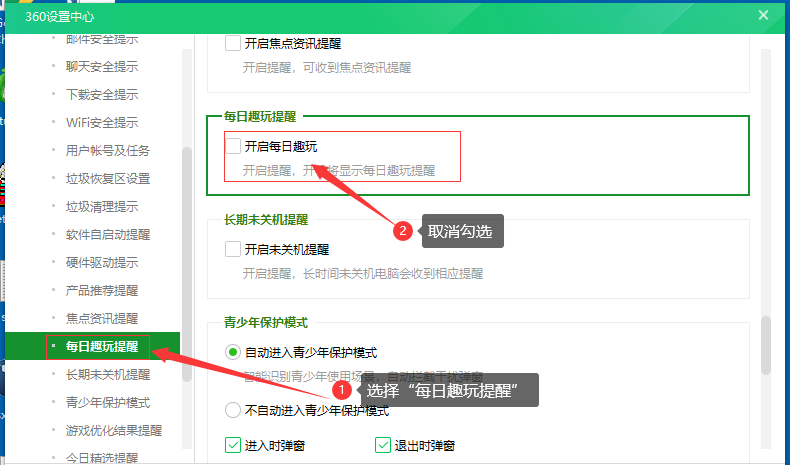The width and height of the screenshot is (790, 465).
Task: Open 用户帐号及任务 settings
Action: coord(108,151)
